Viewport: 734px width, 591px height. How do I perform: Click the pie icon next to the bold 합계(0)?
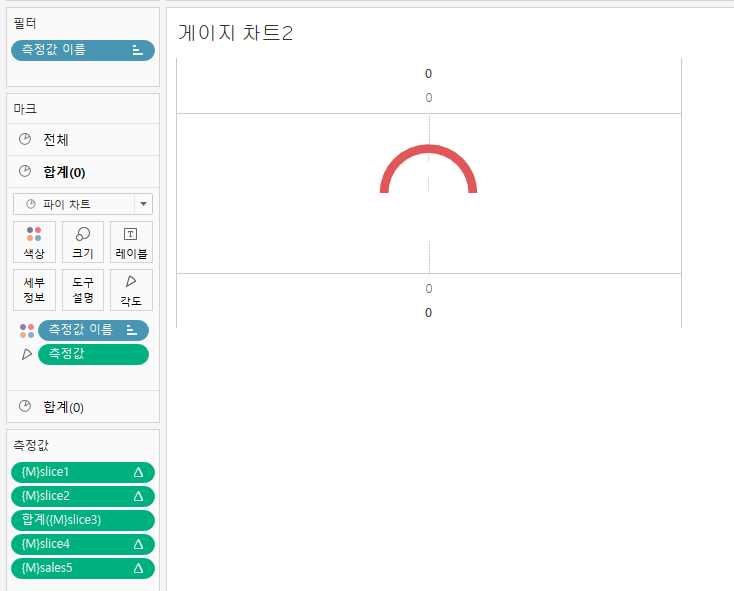point(25,171)
